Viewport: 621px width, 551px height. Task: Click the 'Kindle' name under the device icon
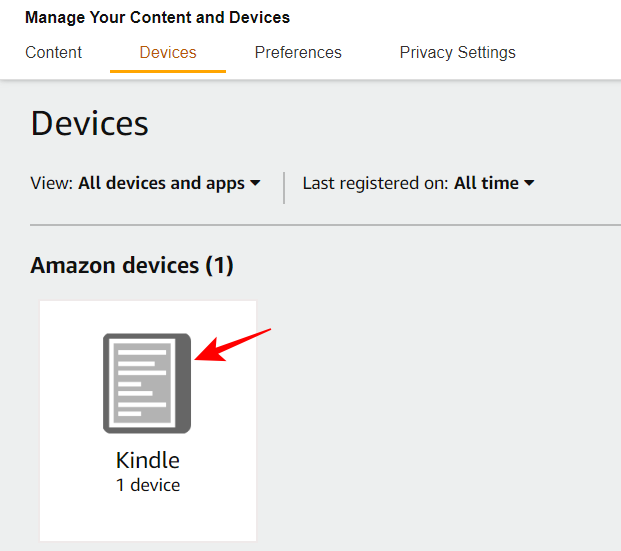point(148,461)
